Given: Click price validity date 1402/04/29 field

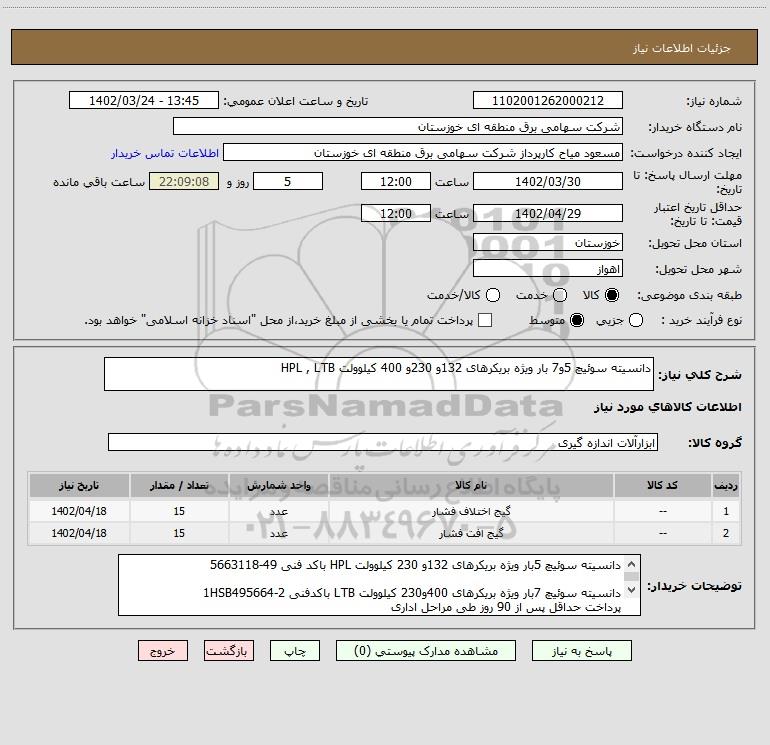Looking at the screenshot, I should click(x=548, y=213).
